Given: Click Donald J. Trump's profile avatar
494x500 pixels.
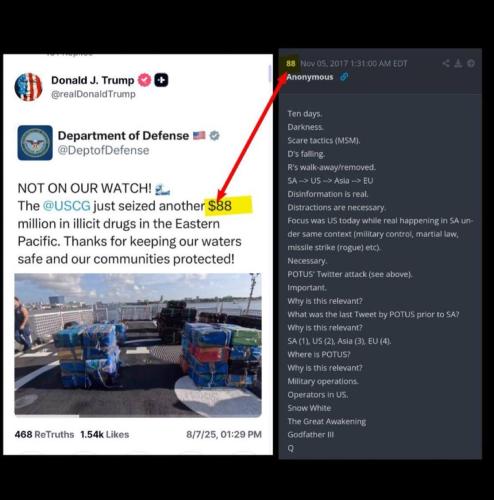Looking at the screenshot, I should pyautogui.click(x=28, y=87).
